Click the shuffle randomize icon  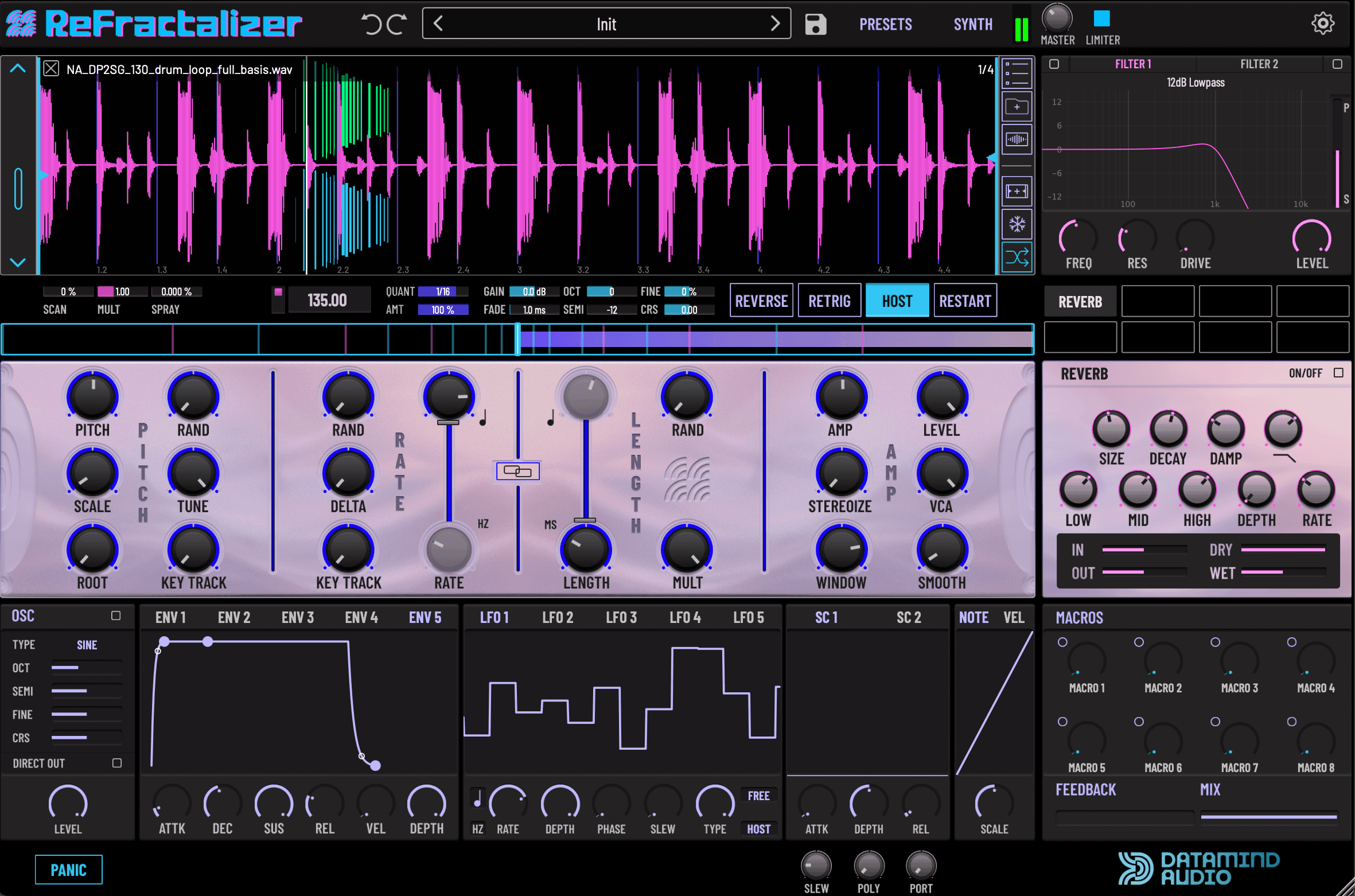click(x=1017, y=257)
